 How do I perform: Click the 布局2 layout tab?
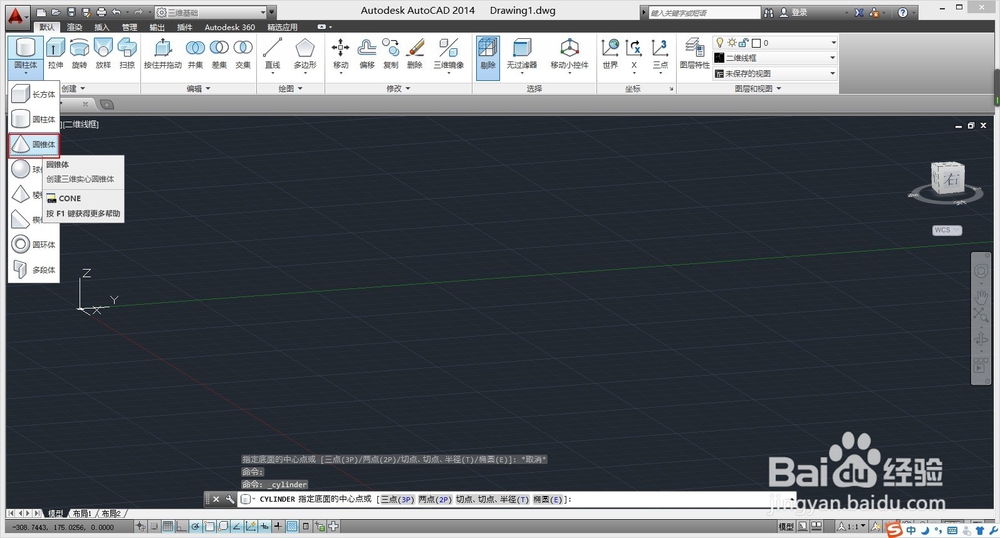point(111,513)
